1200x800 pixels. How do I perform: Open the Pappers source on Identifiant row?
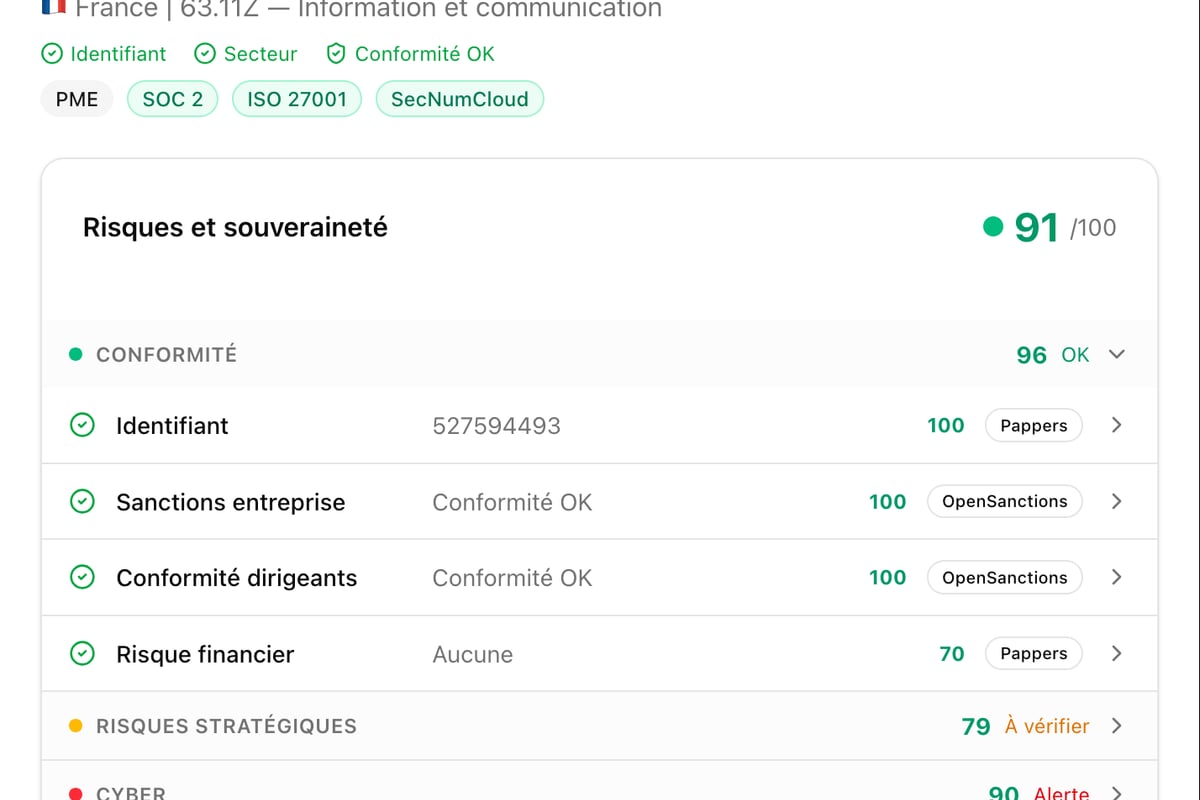[1033, 425]
